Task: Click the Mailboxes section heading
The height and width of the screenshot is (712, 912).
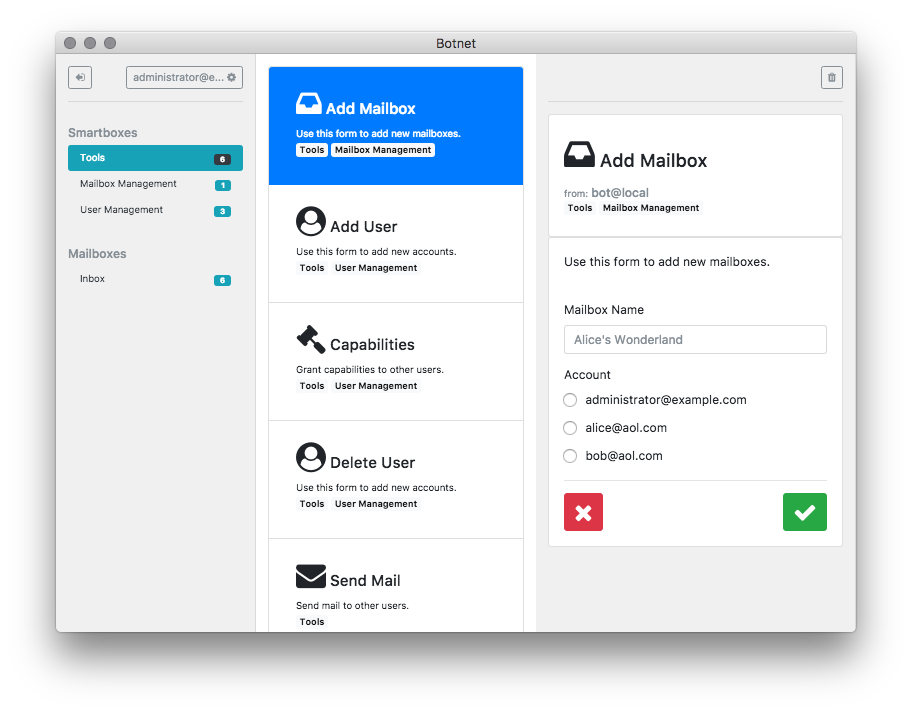Action: tap(97, 254)
